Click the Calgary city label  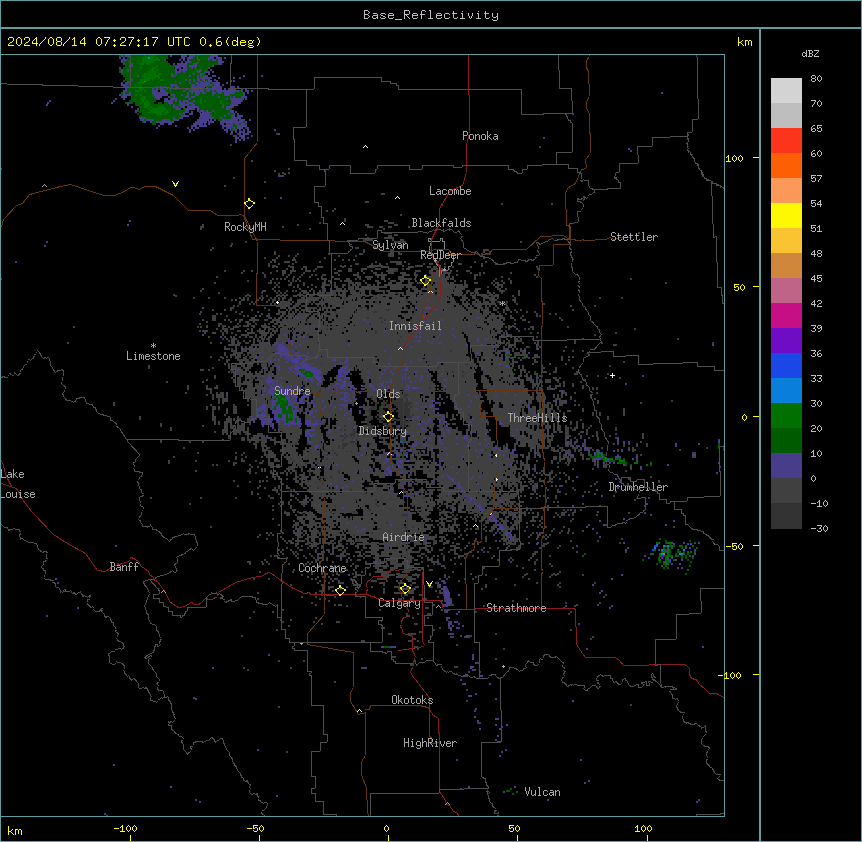point(399,603)
